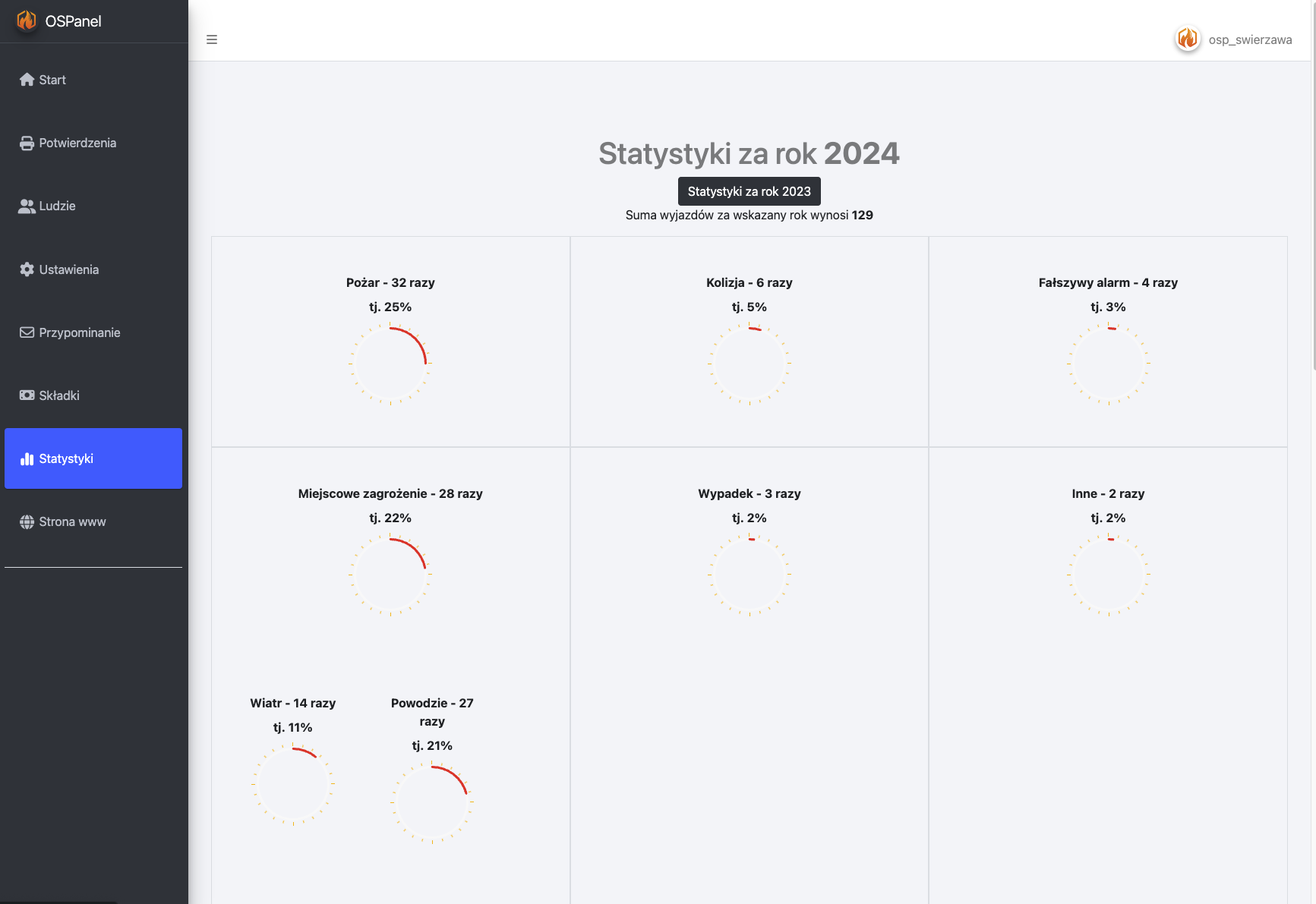Click the user avatar flame image

[x=1188, y=39]
